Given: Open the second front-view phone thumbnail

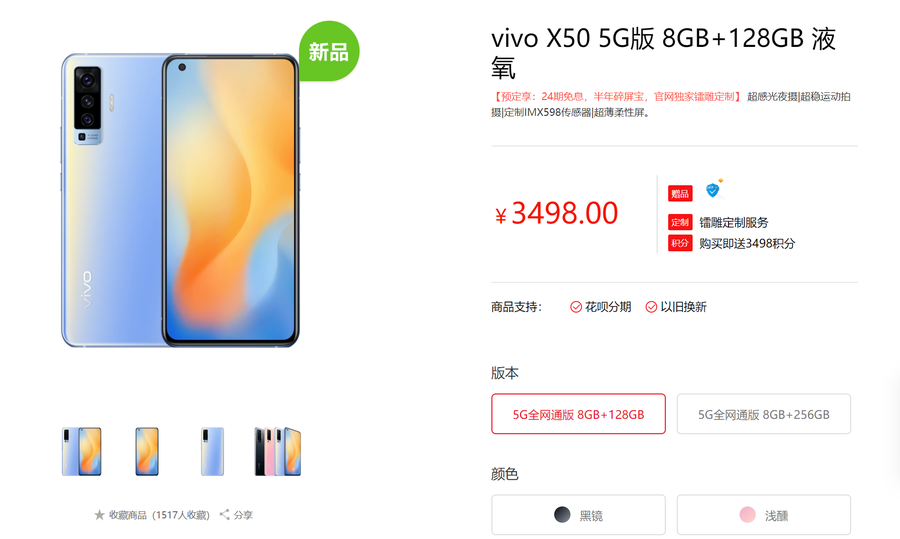Looking at the screenshot, I should pos(147,451).
